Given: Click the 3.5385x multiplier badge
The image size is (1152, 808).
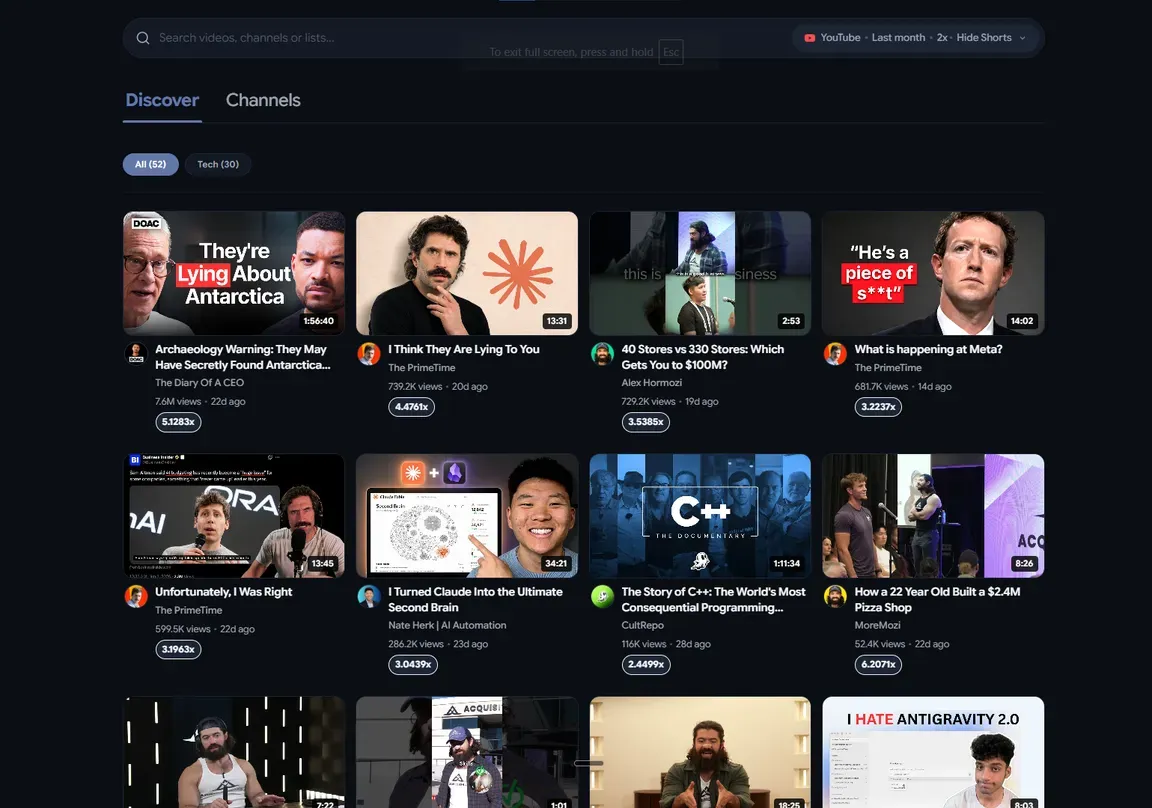Looking at the screenshot, I should coord(645,422).
